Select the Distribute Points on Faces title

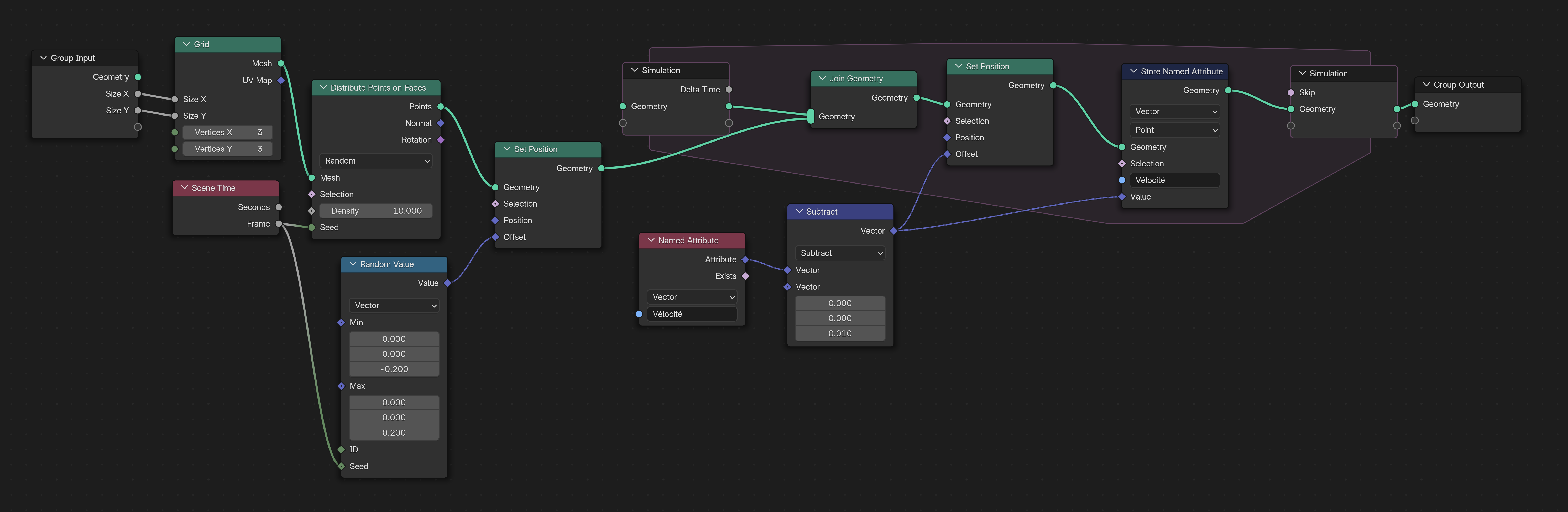[x=378, y=88]
